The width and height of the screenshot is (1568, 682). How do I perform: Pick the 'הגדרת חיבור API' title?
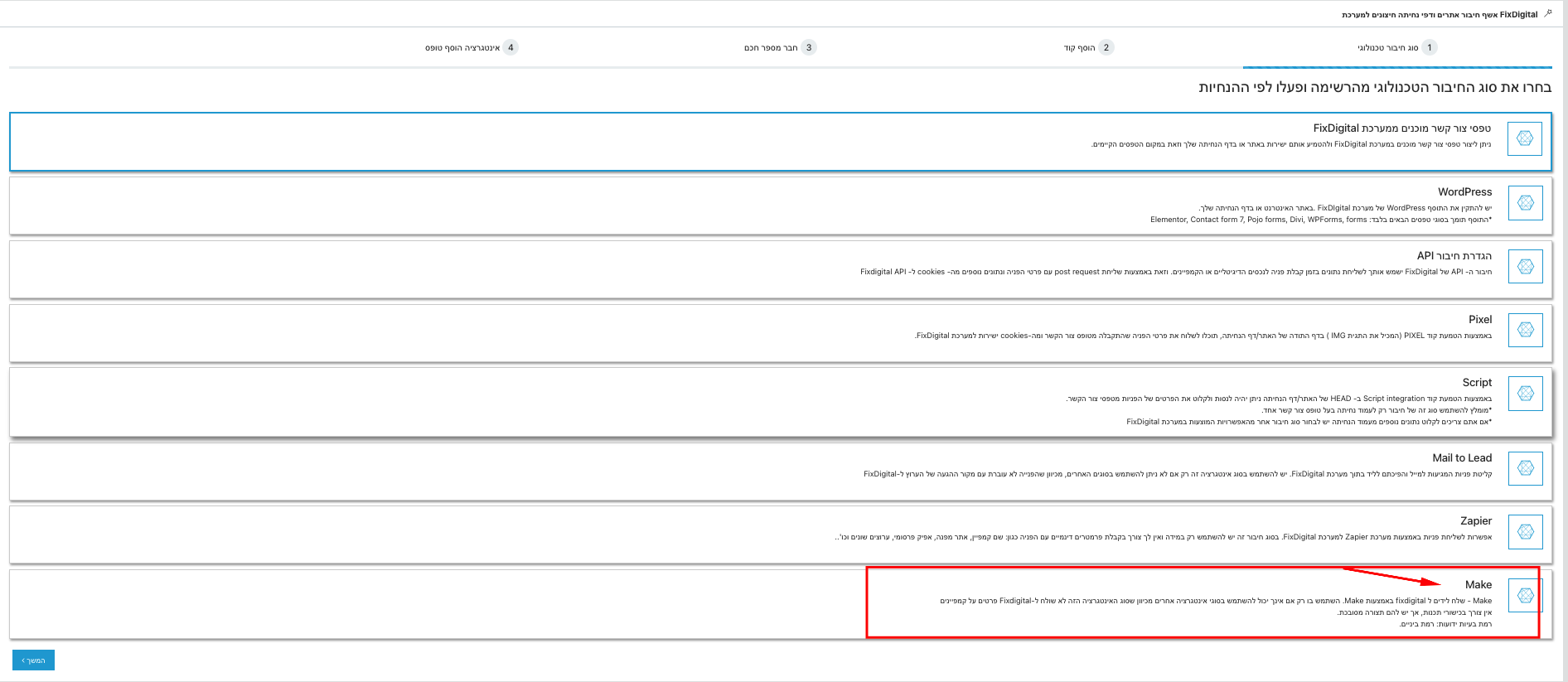point(1454,255)
